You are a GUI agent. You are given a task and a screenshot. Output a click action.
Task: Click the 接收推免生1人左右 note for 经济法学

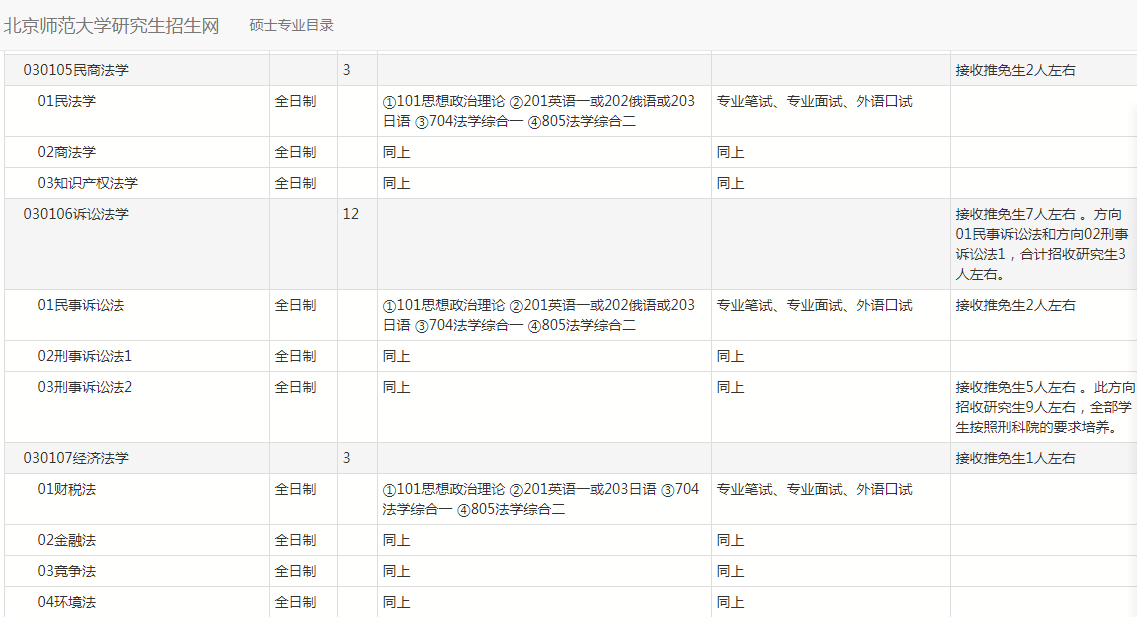[1015, 458]
